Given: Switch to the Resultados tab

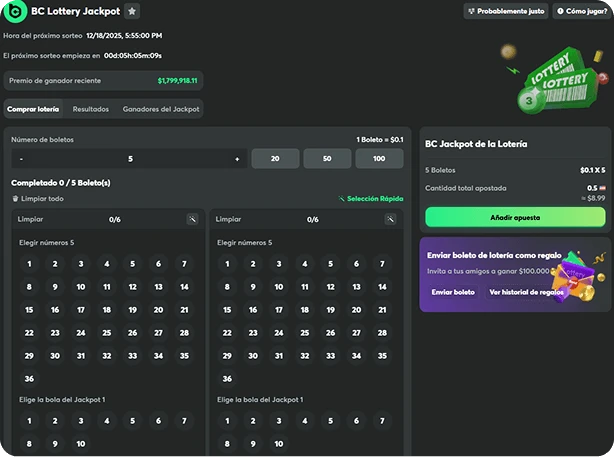Looking at the screenshot, I should click(x=91, y=109).
